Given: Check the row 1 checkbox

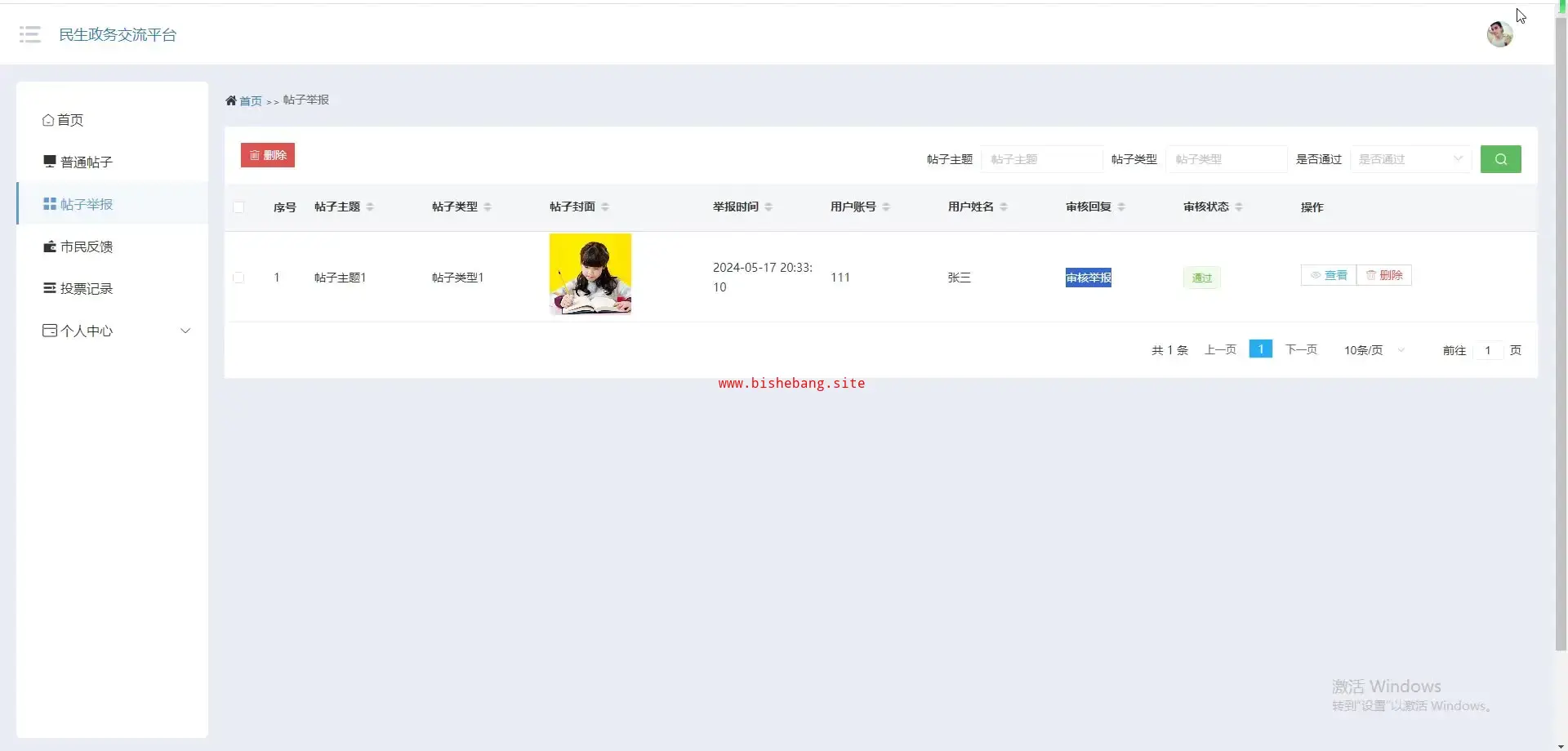Looking at the screenshot, I should tap(238, 278).
